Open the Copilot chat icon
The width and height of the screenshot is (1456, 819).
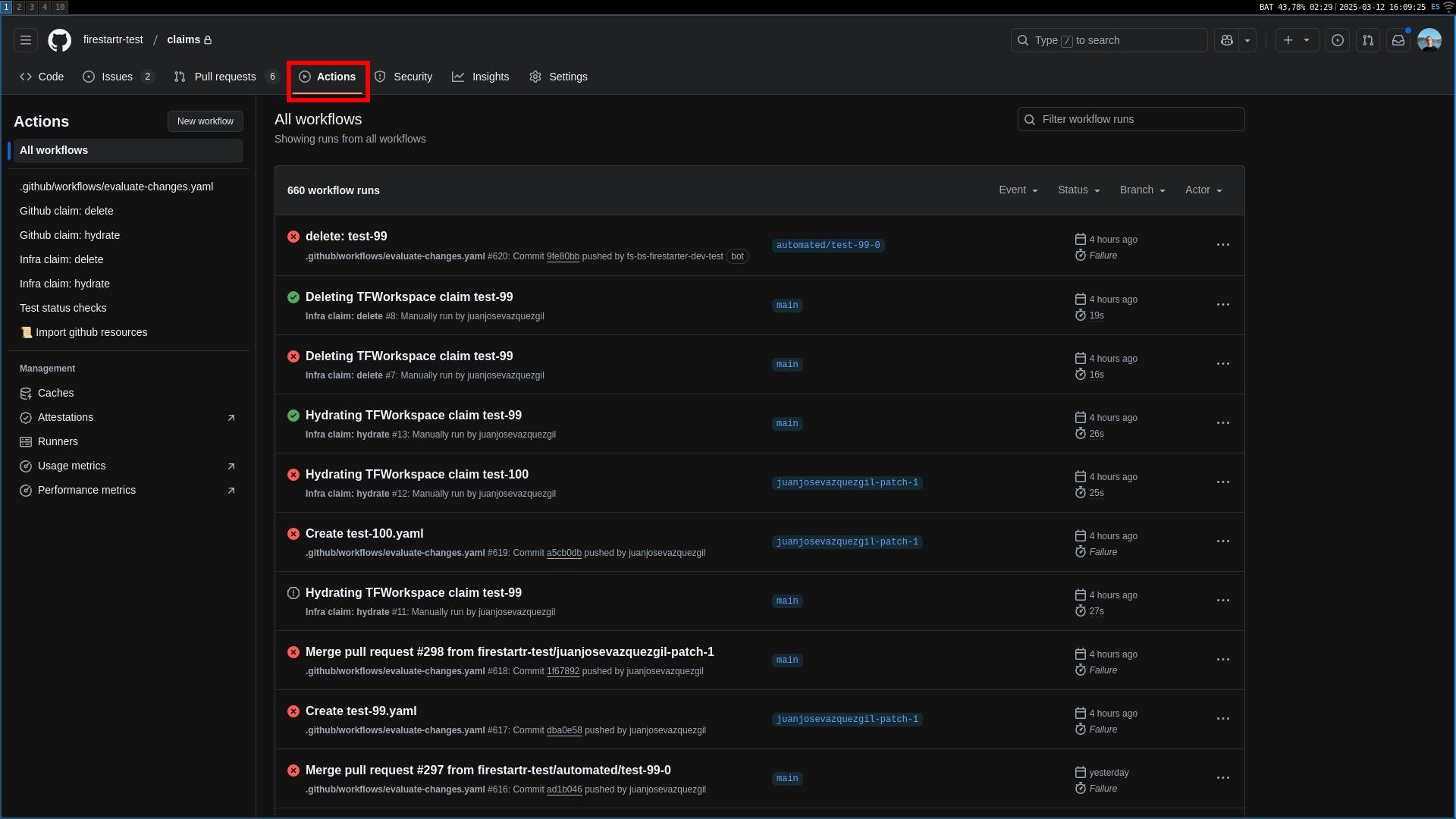[x=1225, y=40]
